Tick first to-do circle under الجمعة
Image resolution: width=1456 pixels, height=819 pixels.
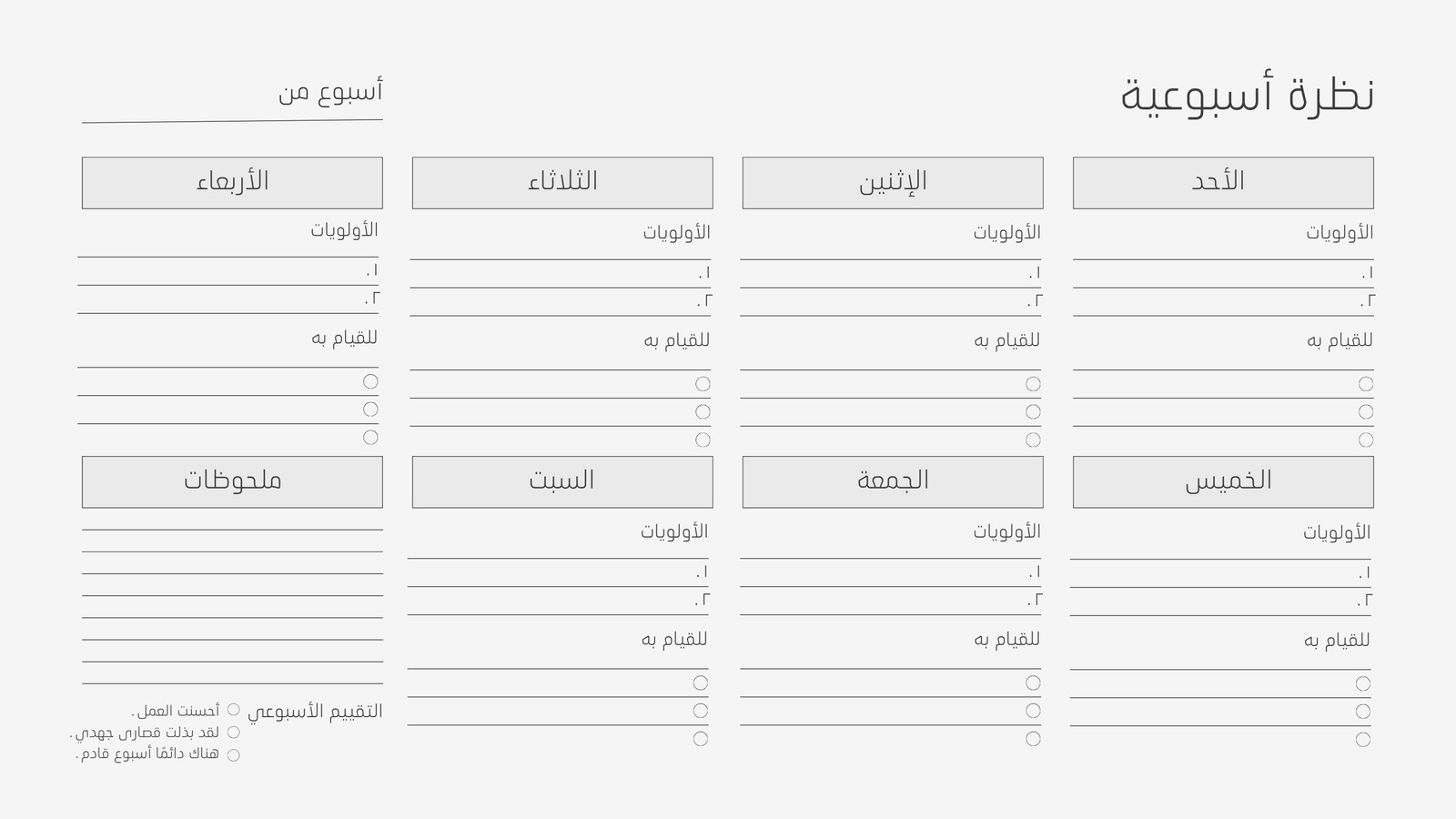click(1033, 682)
